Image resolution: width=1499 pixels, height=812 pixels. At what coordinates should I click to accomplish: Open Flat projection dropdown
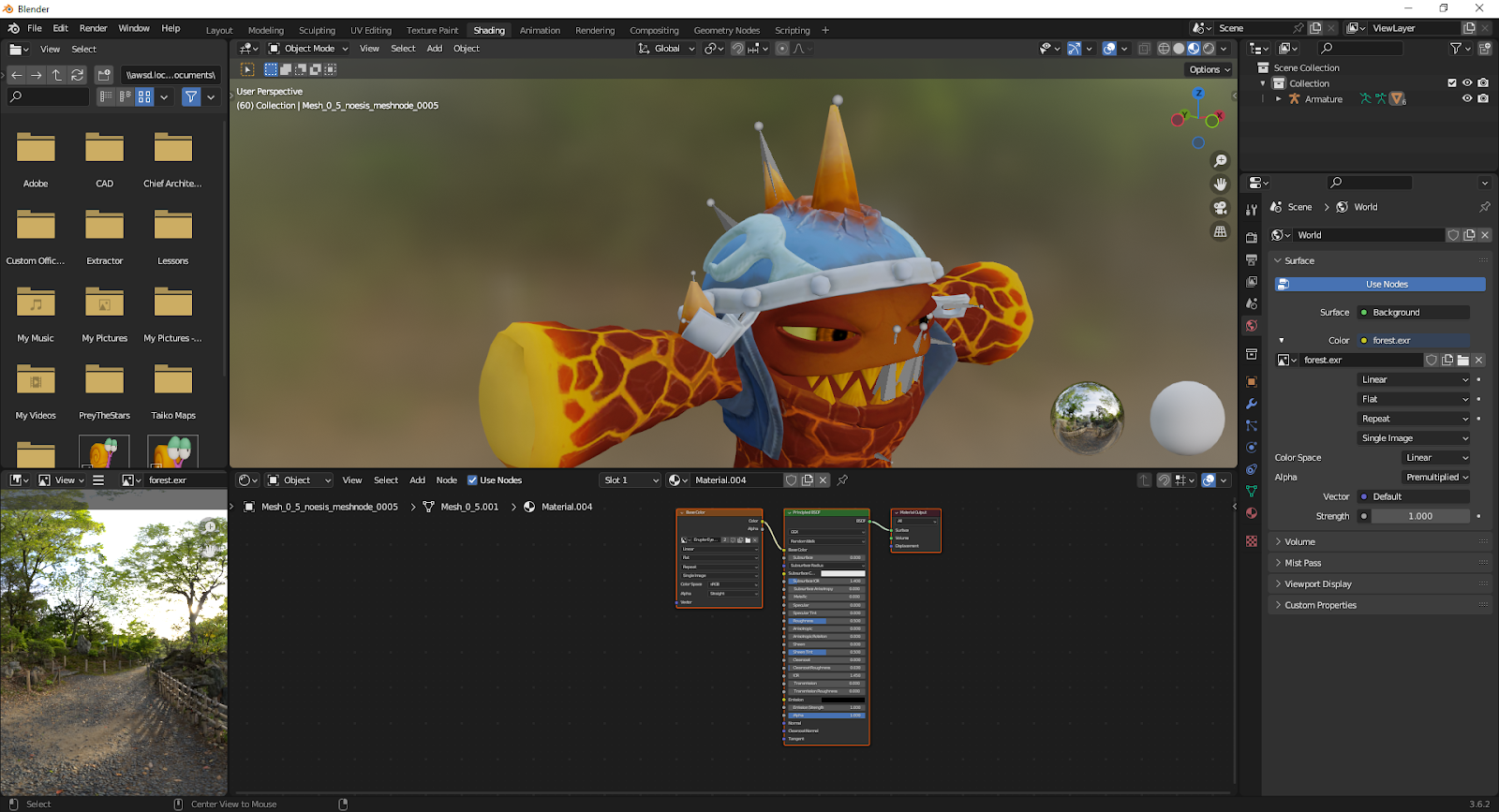coord(1414,399)
